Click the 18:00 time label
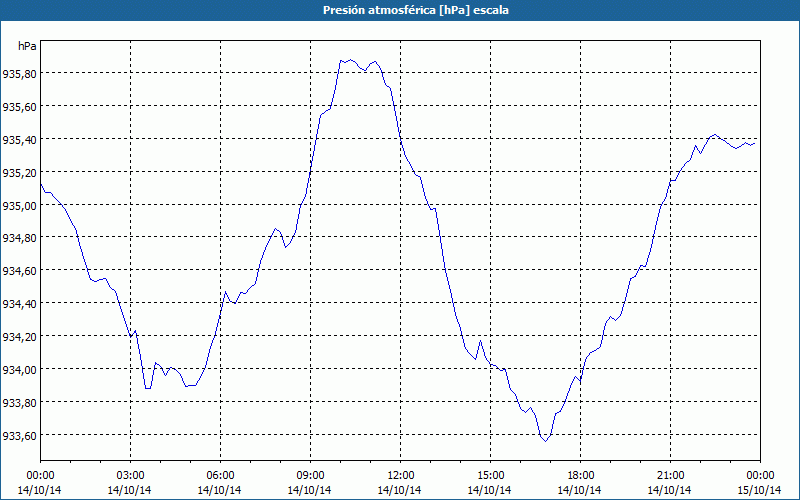This screenshot has width=800, height=500. (581, 476)
